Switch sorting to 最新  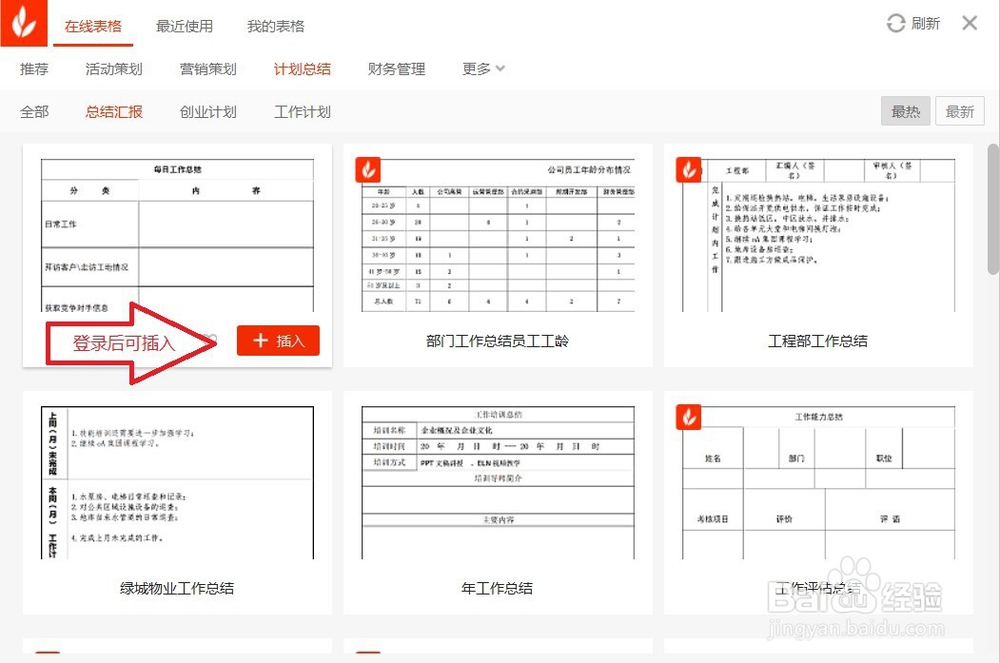coord(959,112)
